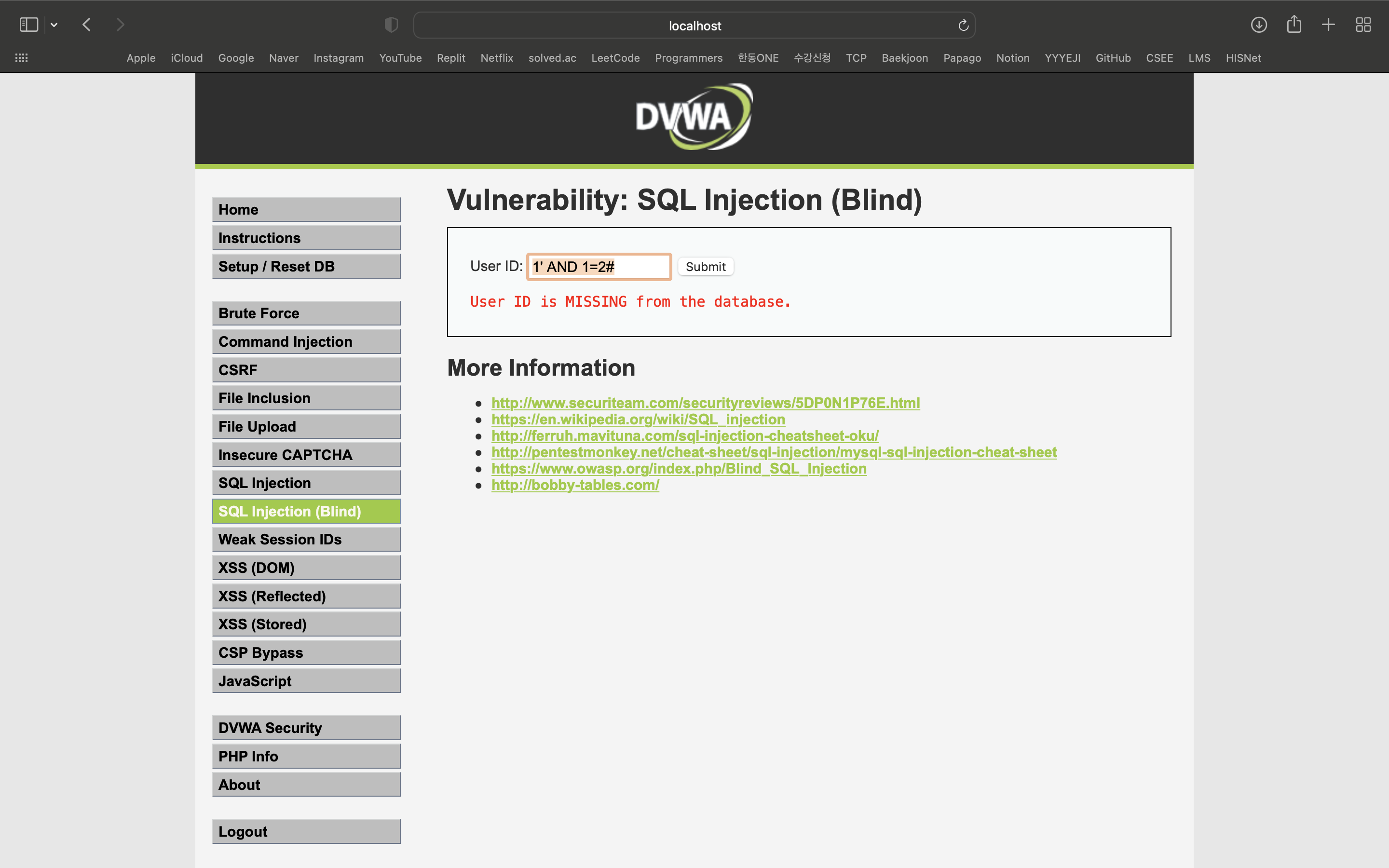Open the Netflix bookmark
Screen dimensions: 1389x868
pos(496,58)
